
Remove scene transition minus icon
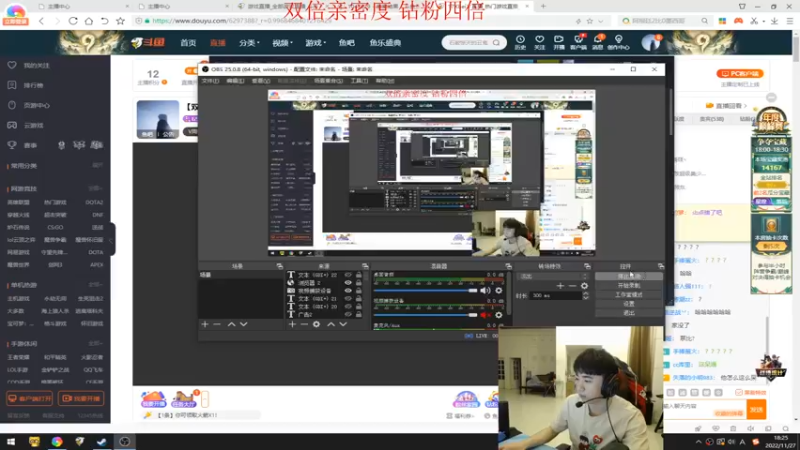(x=572, y=286)
